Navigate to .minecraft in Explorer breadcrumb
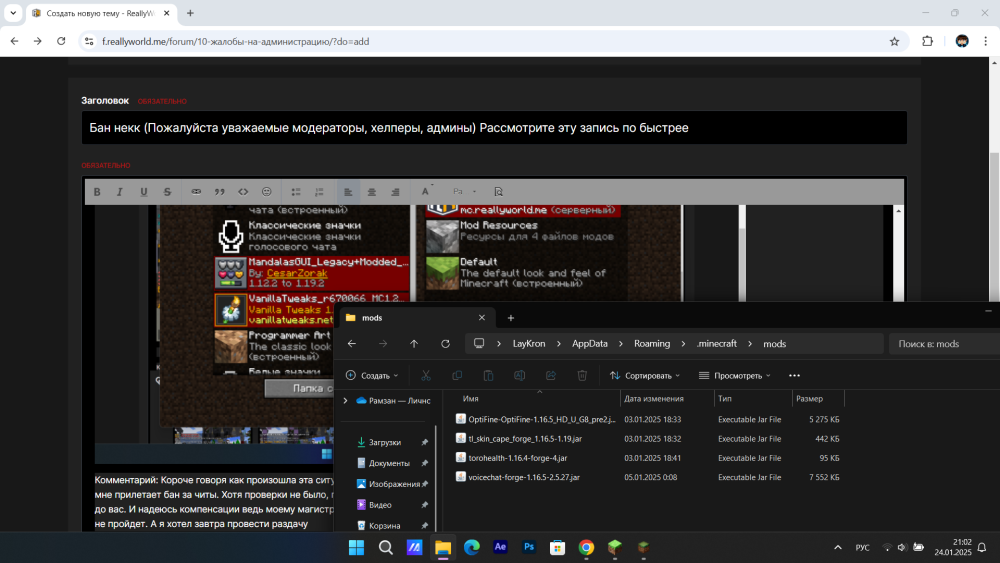Screen dimensions: 1000x563 (717, 344)
